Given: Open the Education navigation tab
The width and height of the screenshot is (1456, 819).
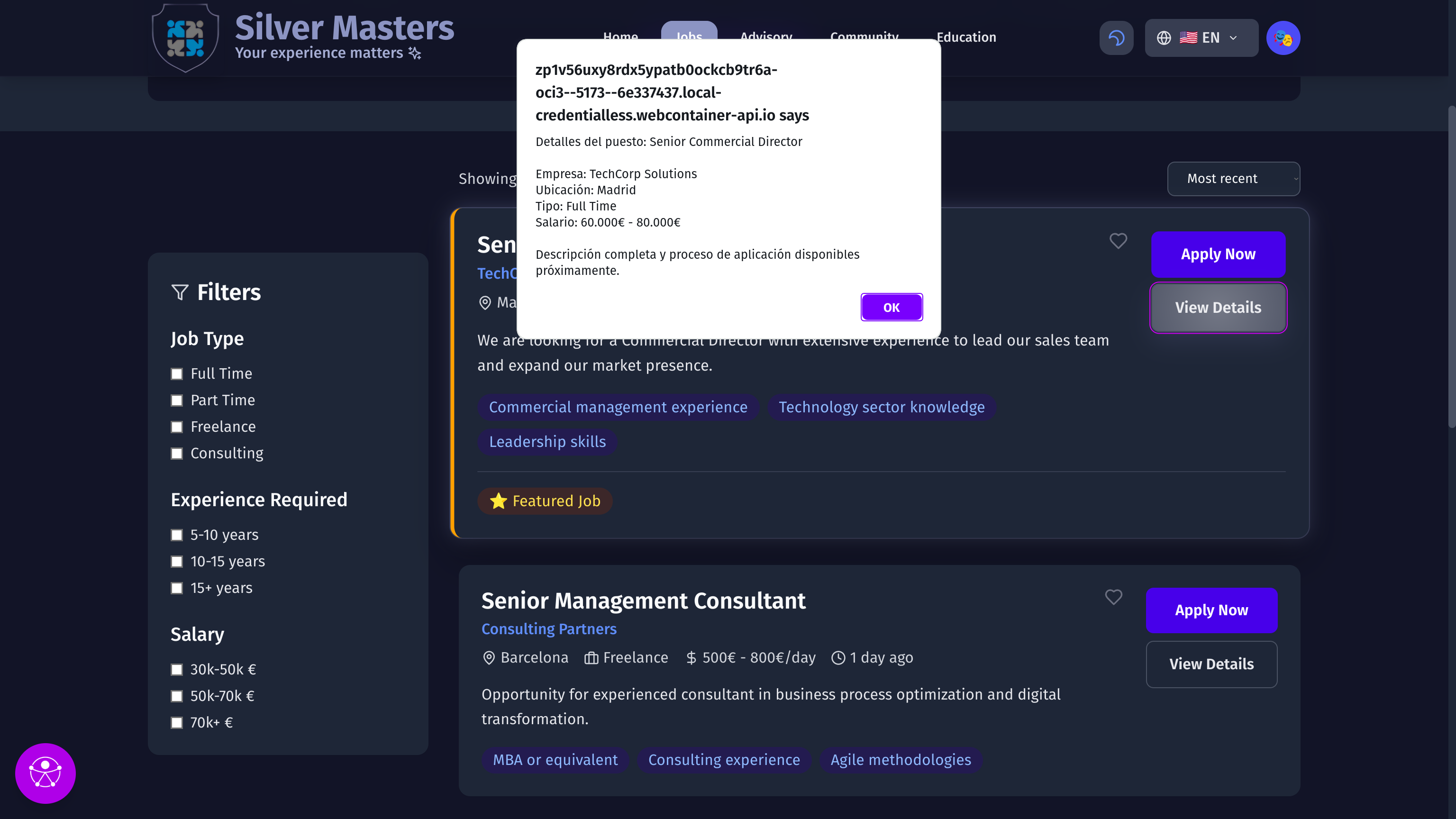Looking at the screenshot, I should pyautogui.click(x=966, y=37).
